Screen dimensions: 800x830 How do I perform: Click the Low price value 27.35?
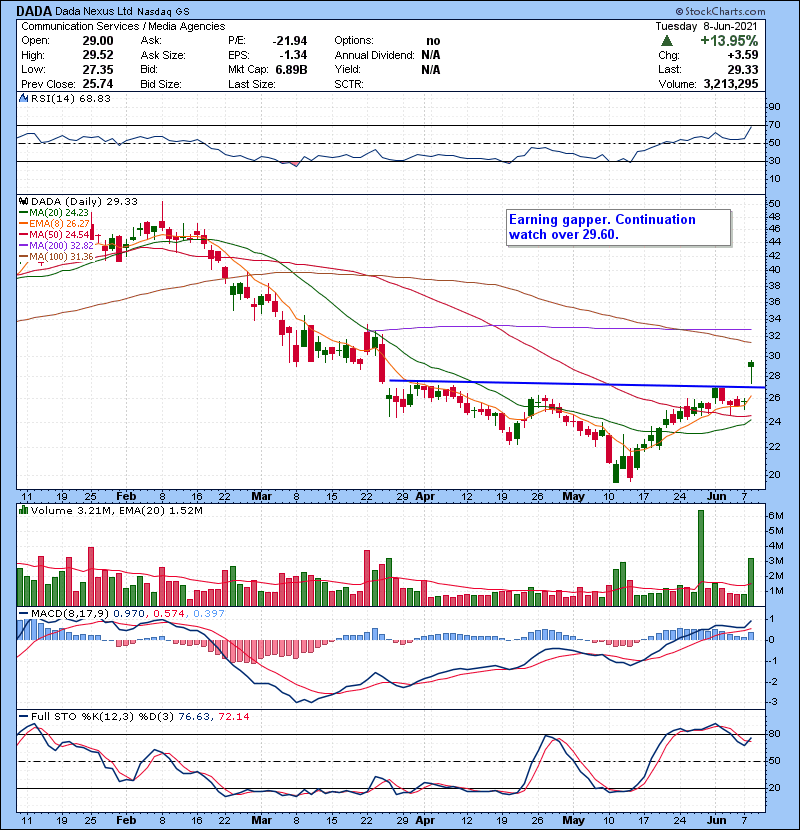pos(98,69)
